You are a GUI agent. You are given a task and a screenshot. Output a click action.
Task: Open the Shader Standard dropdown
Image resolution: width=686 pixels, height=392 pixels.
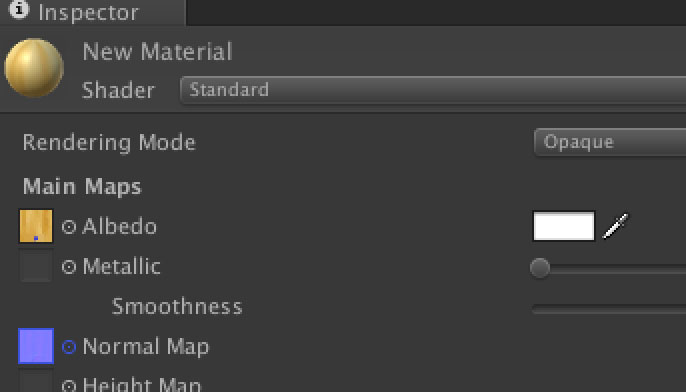point(433,90)
